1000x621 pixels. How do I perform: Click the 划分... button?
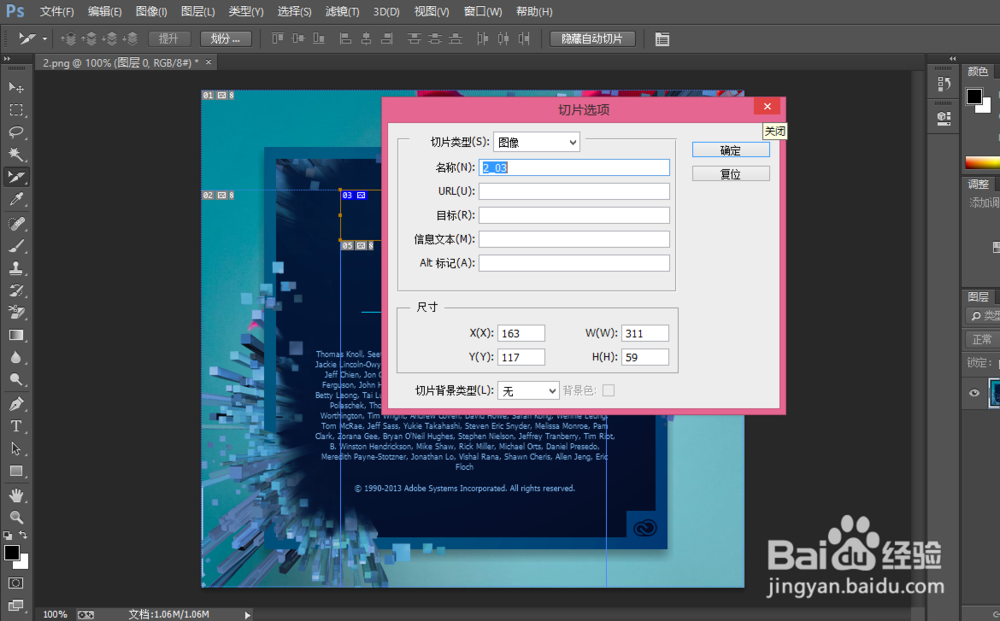coord(225,39)
